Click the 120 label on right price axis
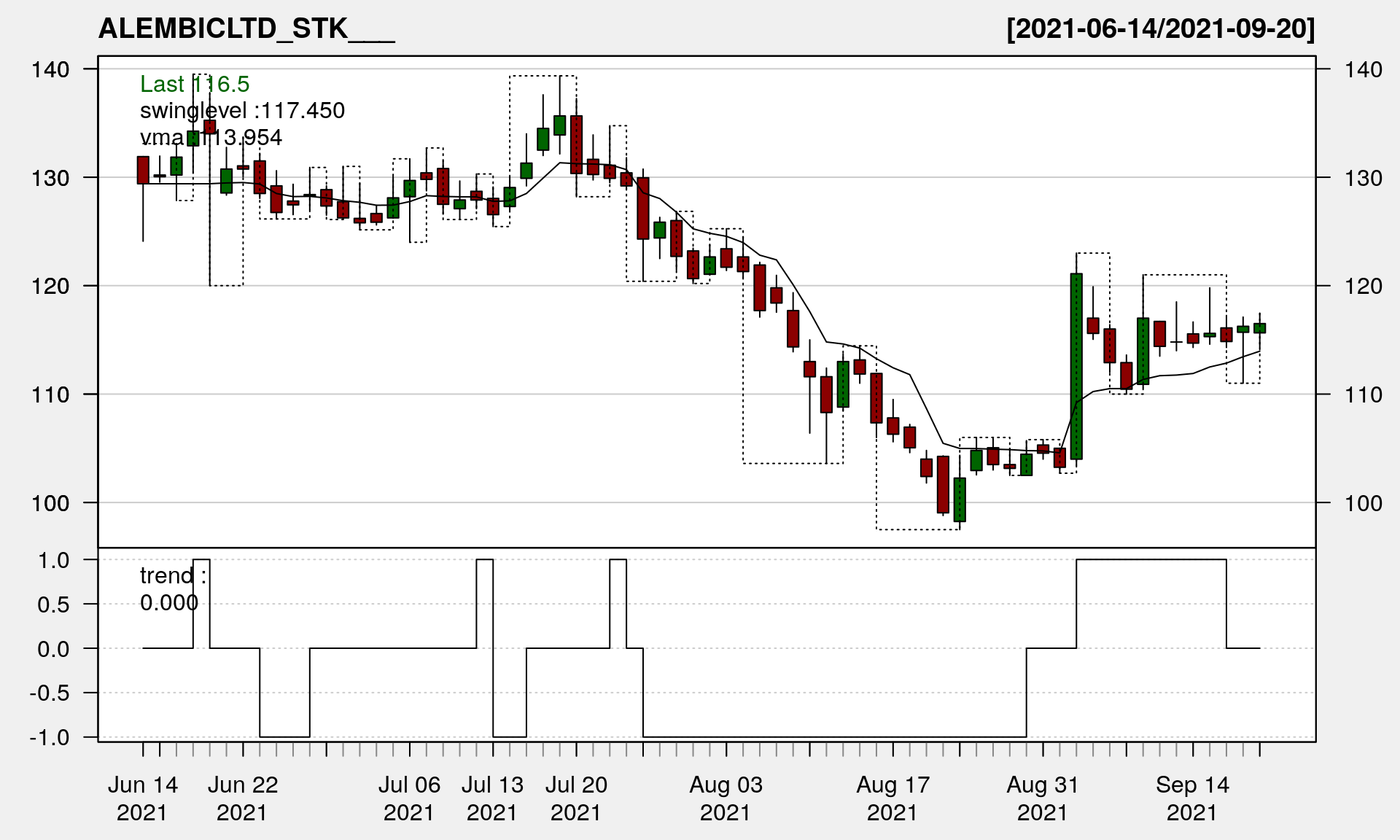Image resolution: width=1400 pixels, height=840 pixels. [x=1363, y=287]
